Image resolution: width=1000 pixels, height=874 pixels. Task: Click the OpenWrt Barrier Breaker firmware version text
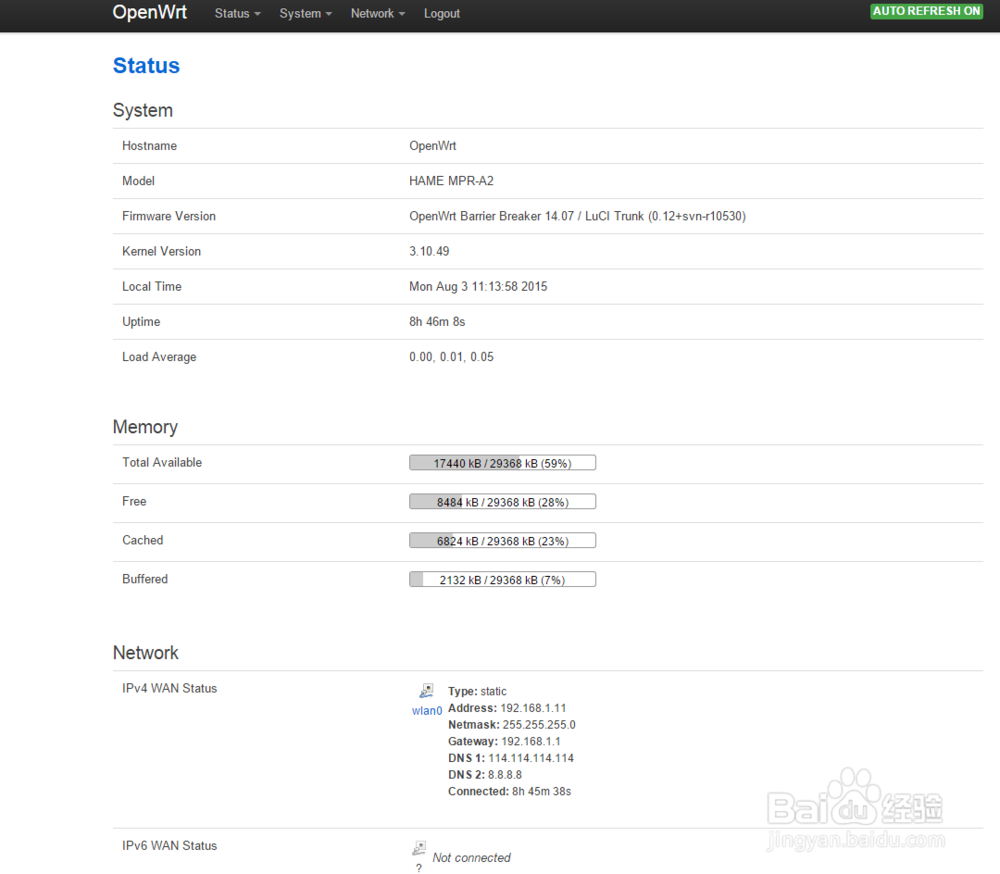[576, 216]
